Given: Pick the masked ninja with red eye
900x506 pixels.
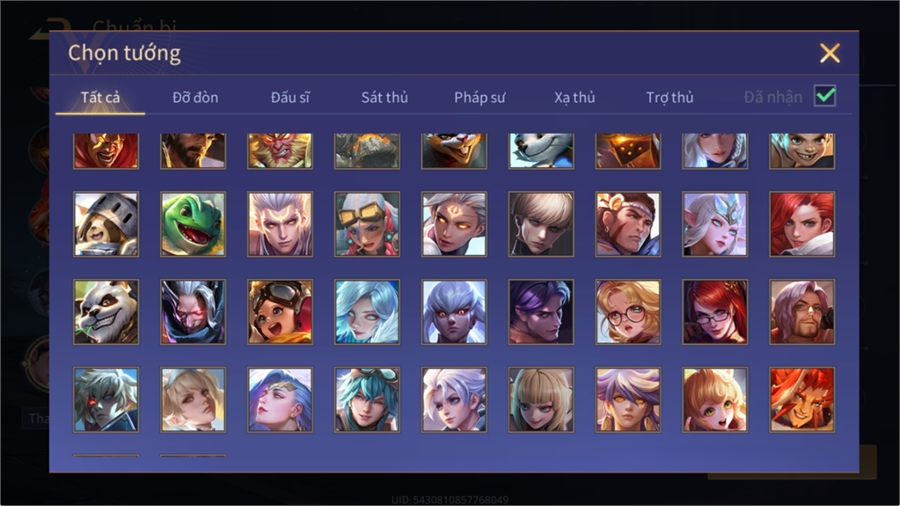Looking at the screenshot, I should [x=193, y=312].
